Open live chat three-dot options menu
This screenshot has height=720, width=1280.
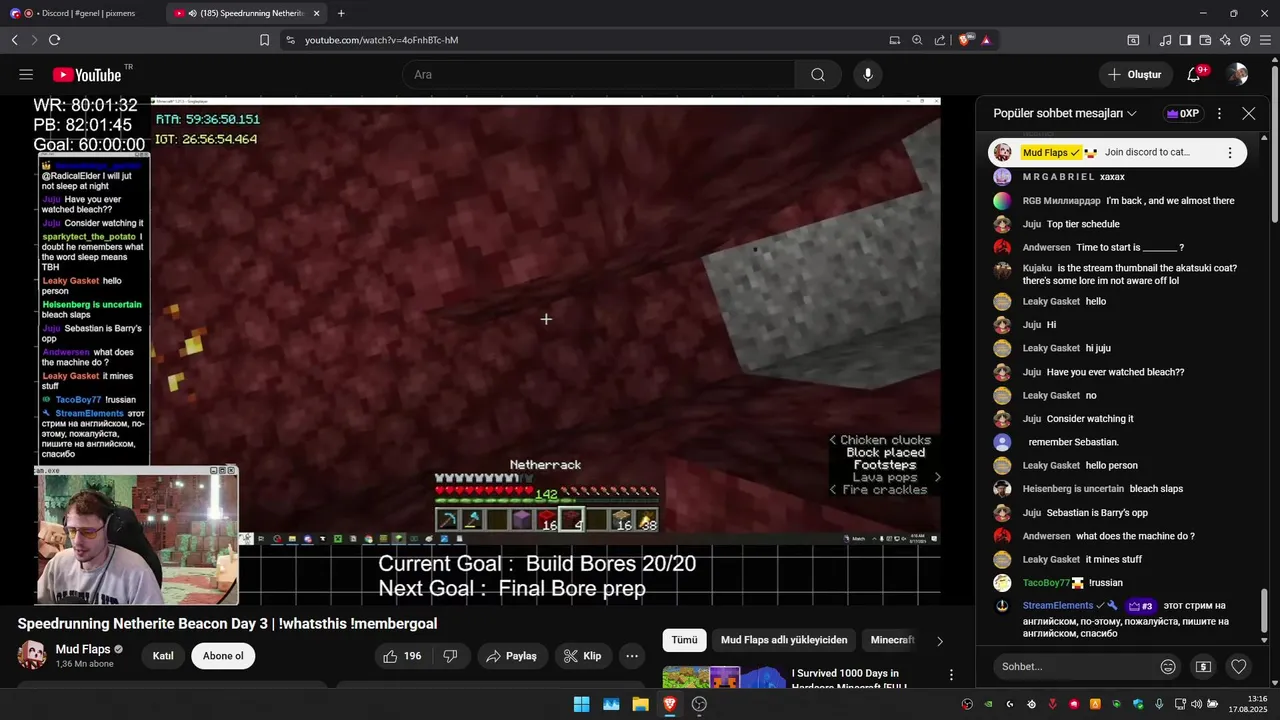tap(1219, 114)
